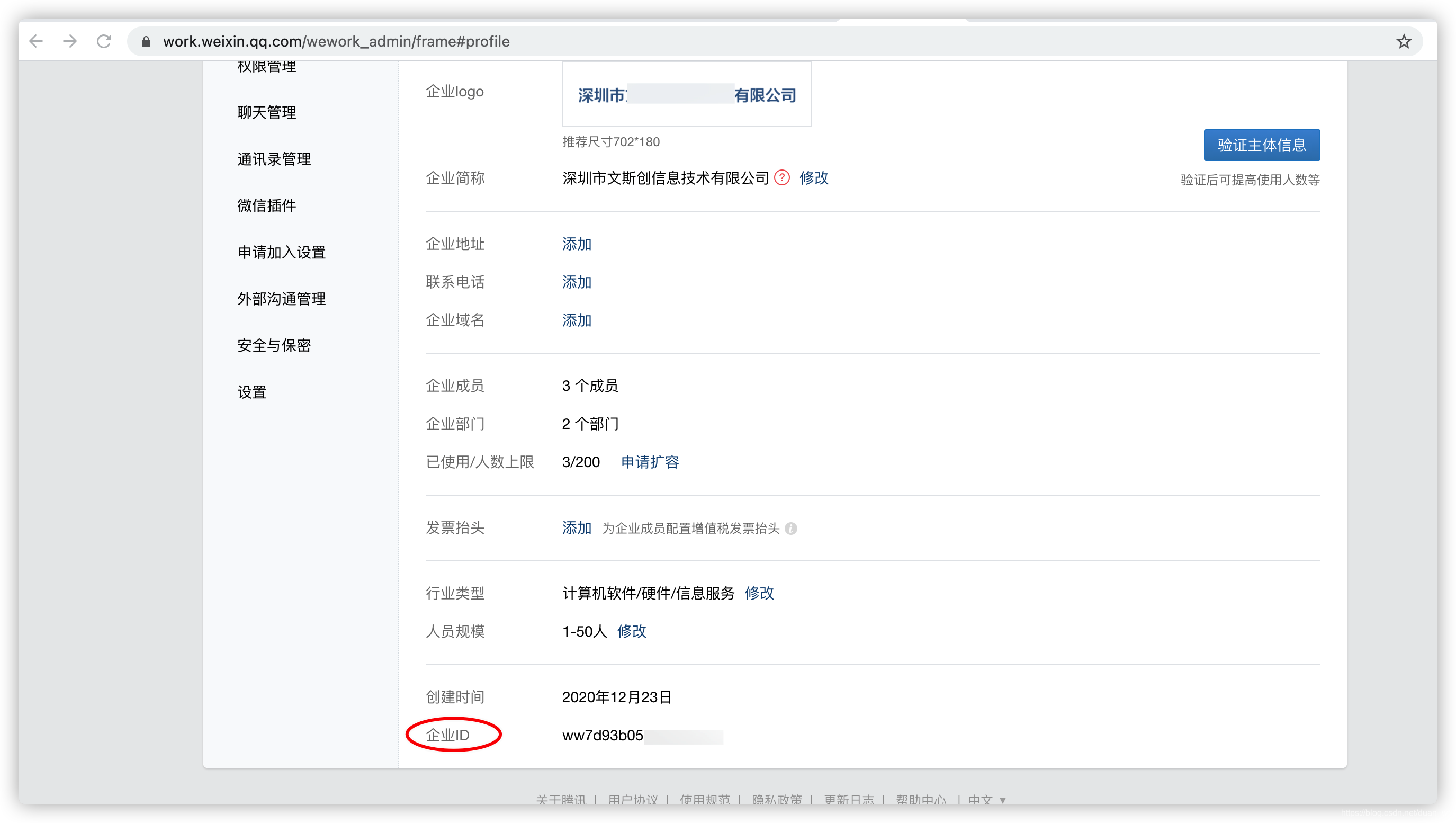Add the 企业域名 via 添加 link

coord(577,320)
